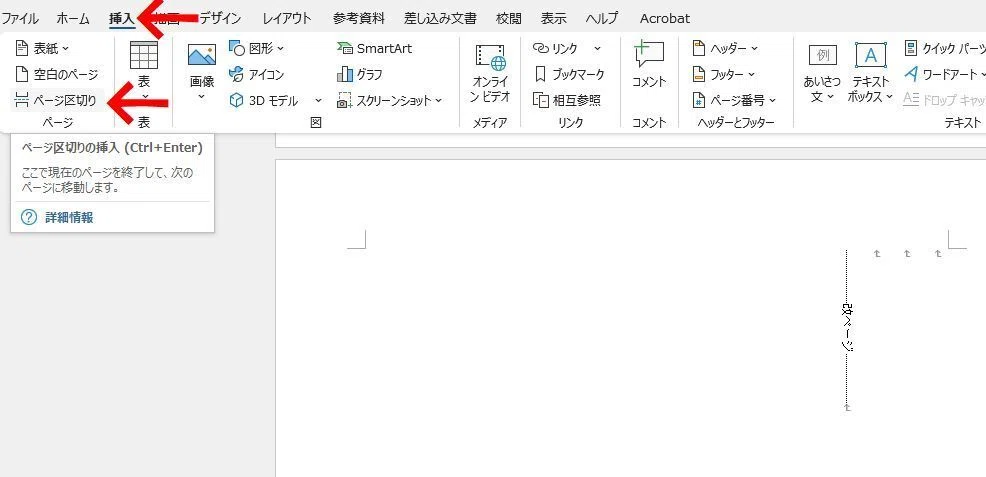Open the 図形 shapes dropdown
This screenshot has width=986, height=477.
tap(257, 48)
